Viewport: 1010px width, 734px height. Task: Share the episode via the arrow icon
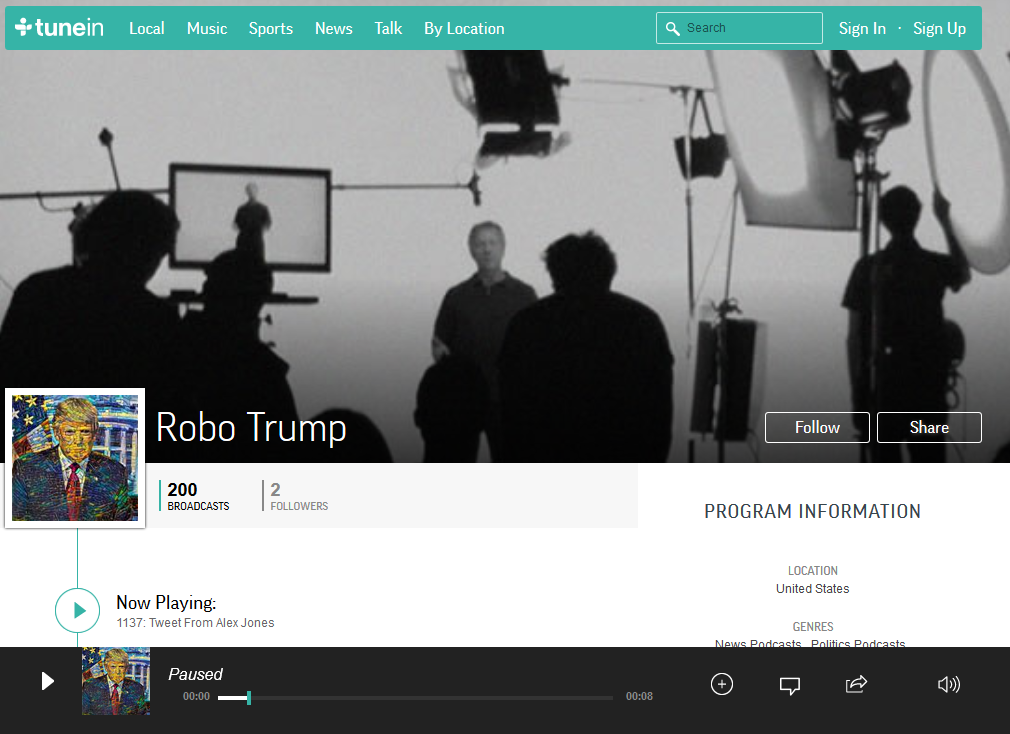[856, 684]
